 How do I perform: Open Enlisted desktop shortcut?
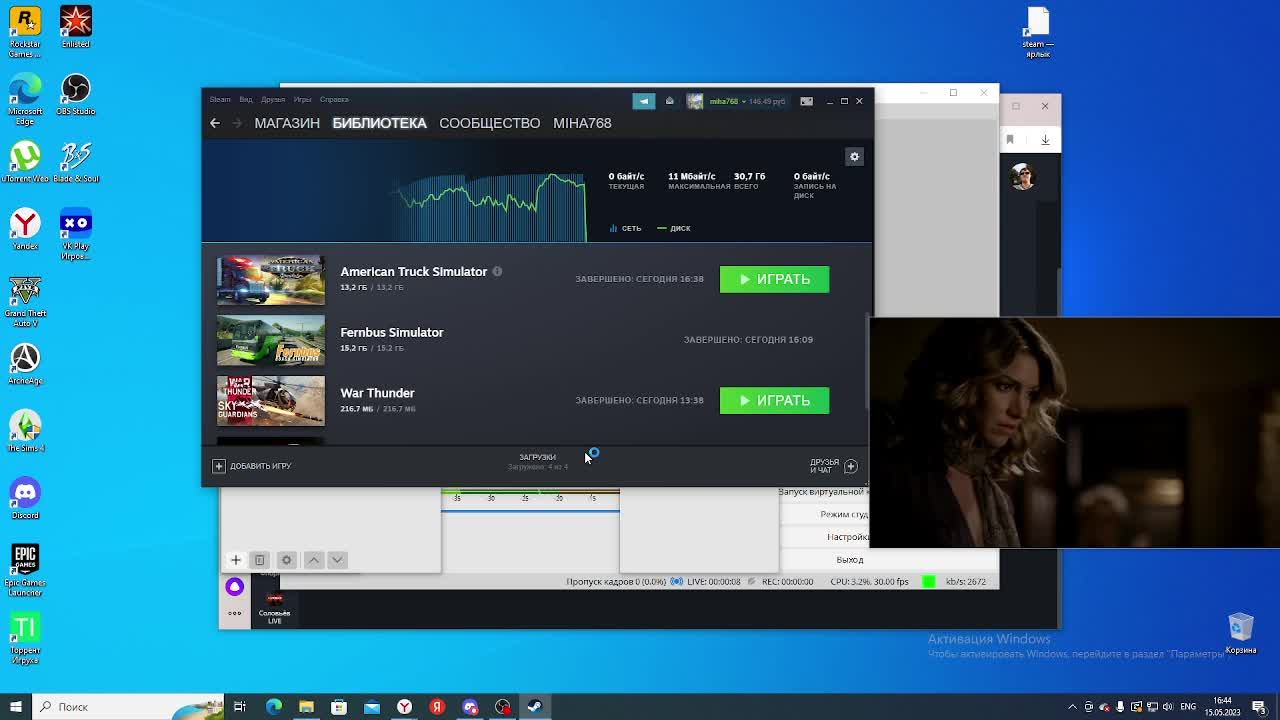point(76,27)
